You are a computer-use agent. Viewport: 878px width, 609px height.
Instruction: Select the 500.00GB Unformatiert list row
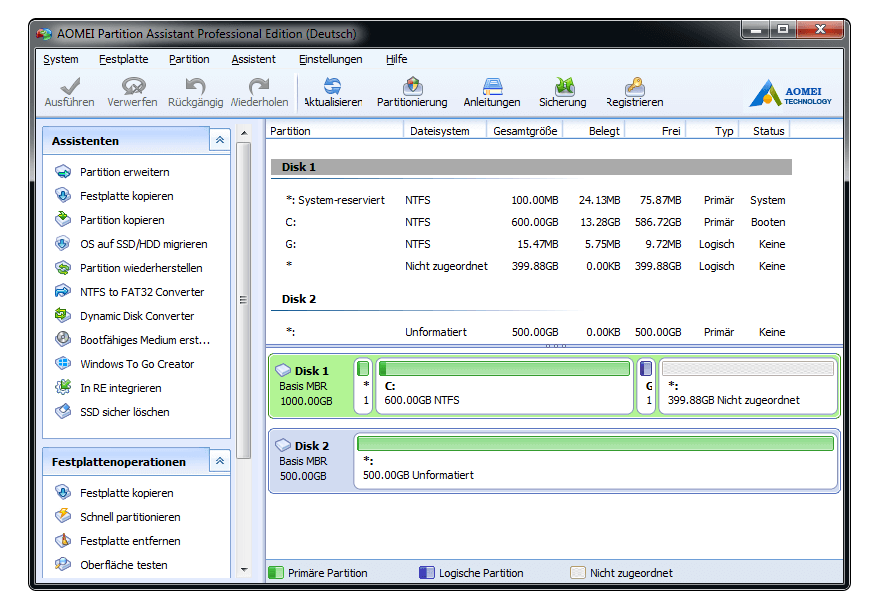pos(531,331)
